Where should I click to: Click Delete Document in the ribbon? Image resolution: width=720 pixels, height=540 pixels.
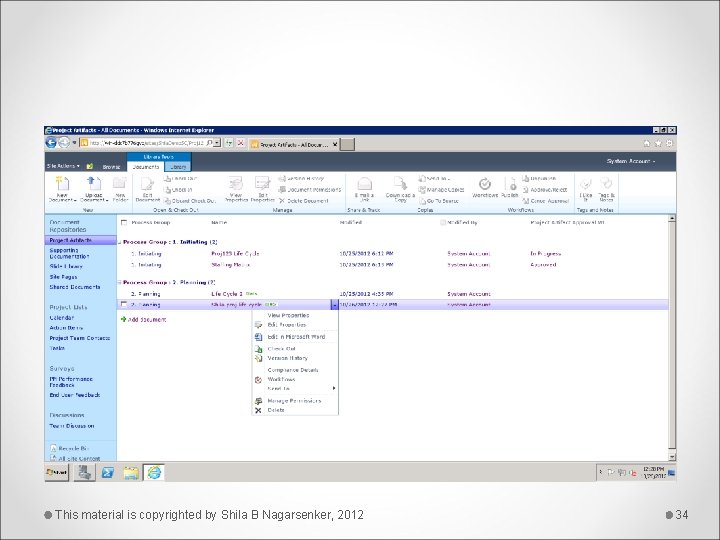tap(304, 201)
